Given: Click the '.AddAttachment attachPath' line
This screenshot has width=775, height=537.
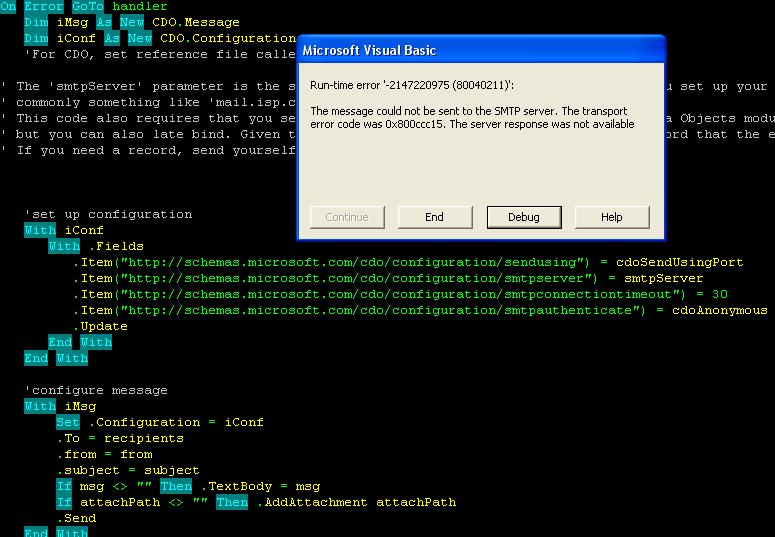Looking at the screenshot, I should pos(256,502).
